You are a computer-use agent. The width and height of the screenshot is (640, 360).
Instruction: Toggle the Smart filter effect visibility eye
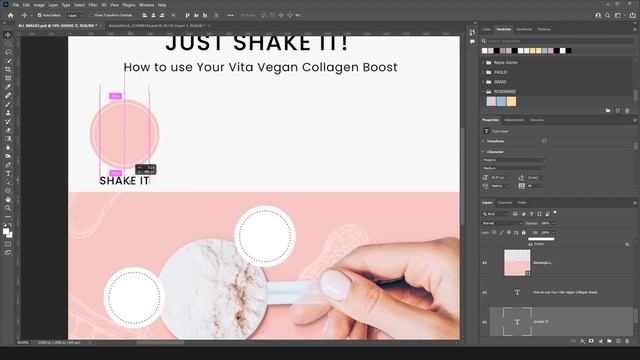tap(531, 244)
